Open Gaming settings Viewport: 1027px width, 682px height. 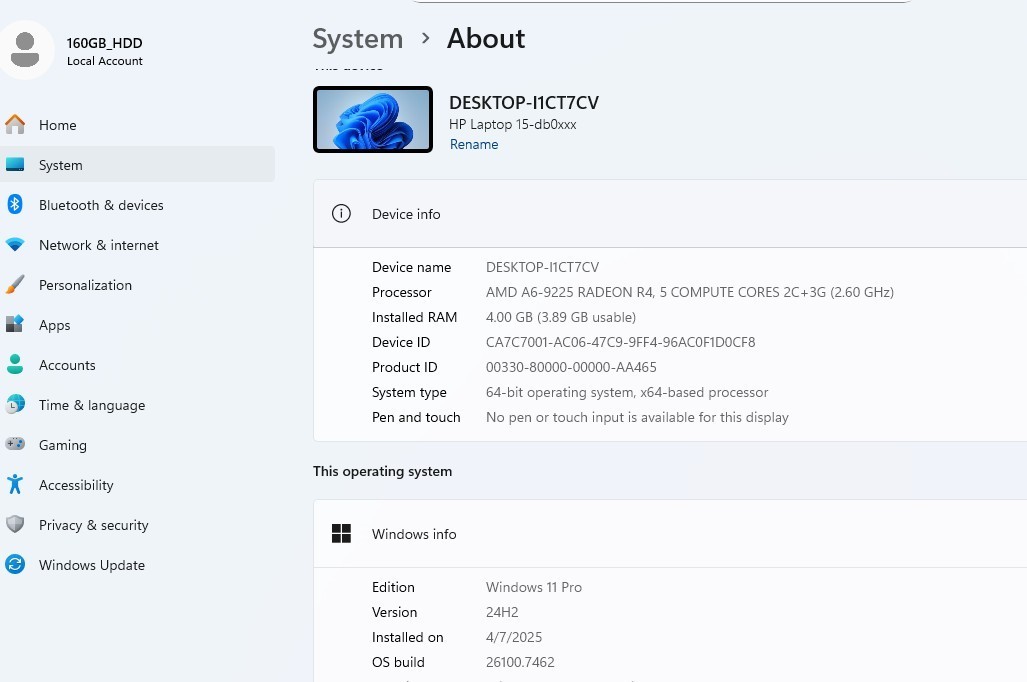[138, 444]
